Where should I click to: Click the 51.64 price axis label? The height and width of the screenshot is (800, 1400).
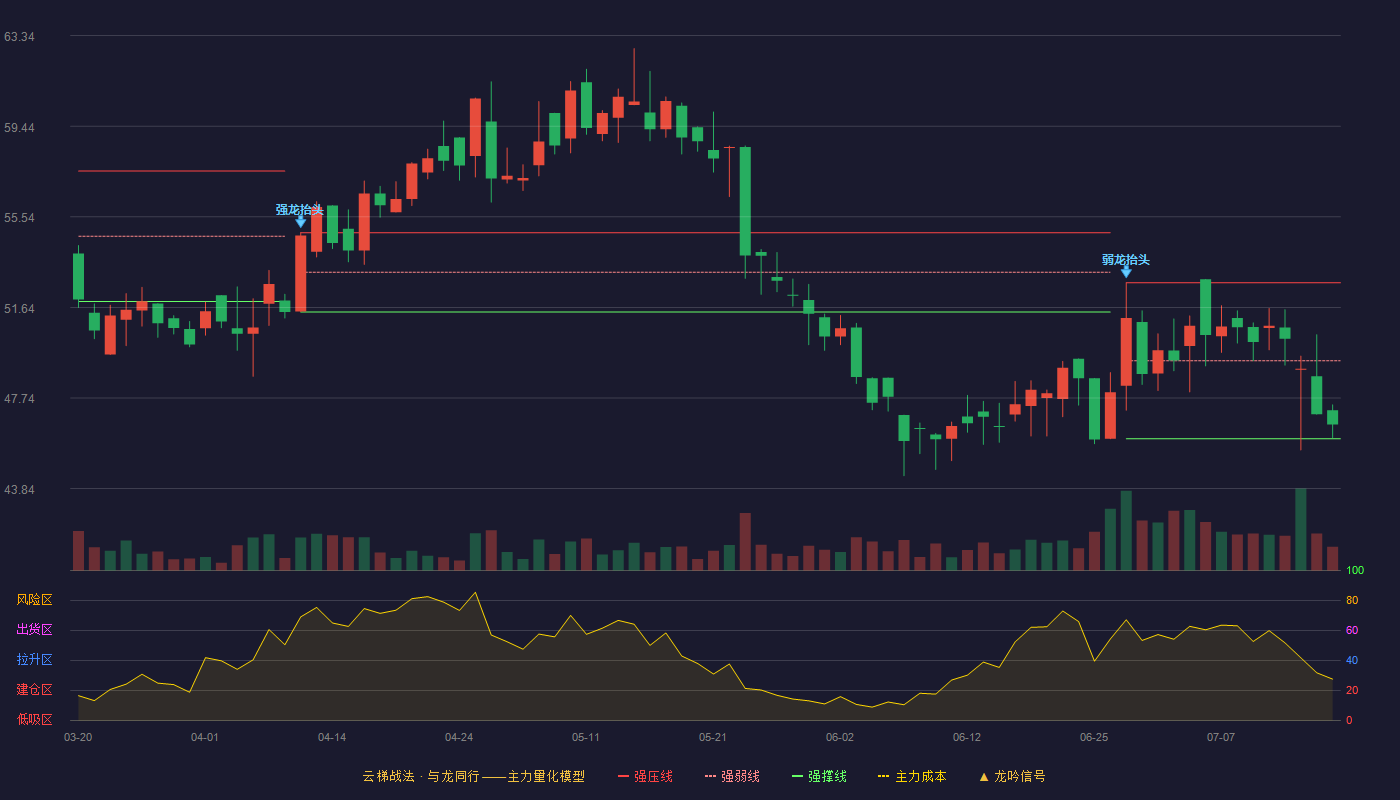tap(19, 309)
